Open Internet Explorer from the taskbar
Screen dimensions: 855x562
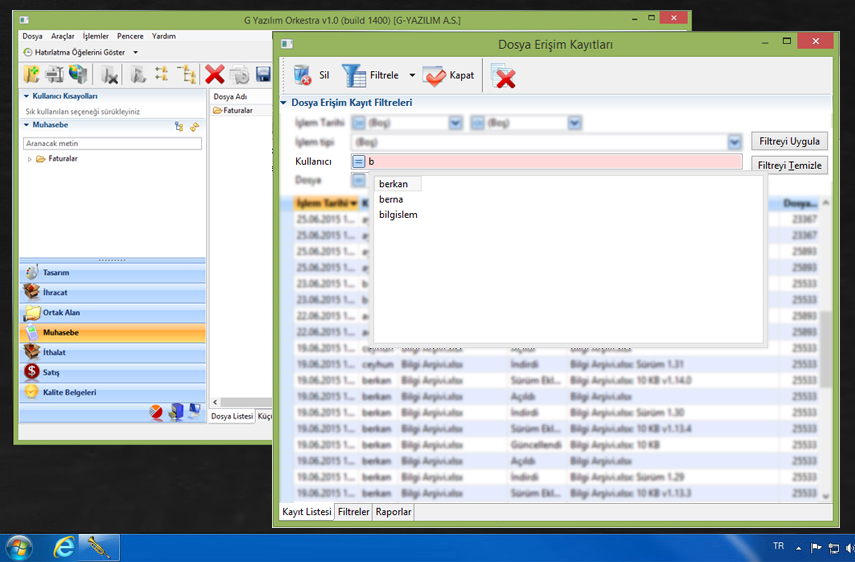click(65, 547)
